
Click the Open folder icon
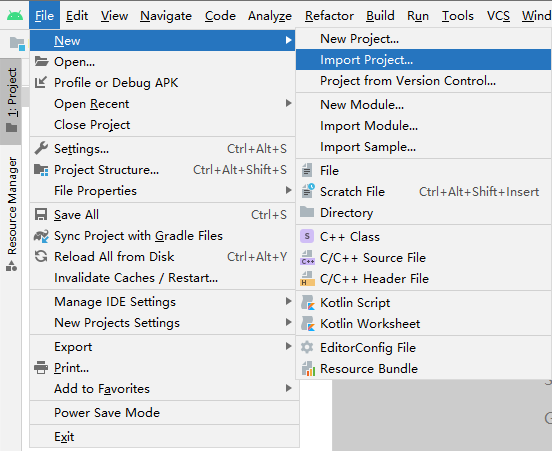tap(41, 61)
